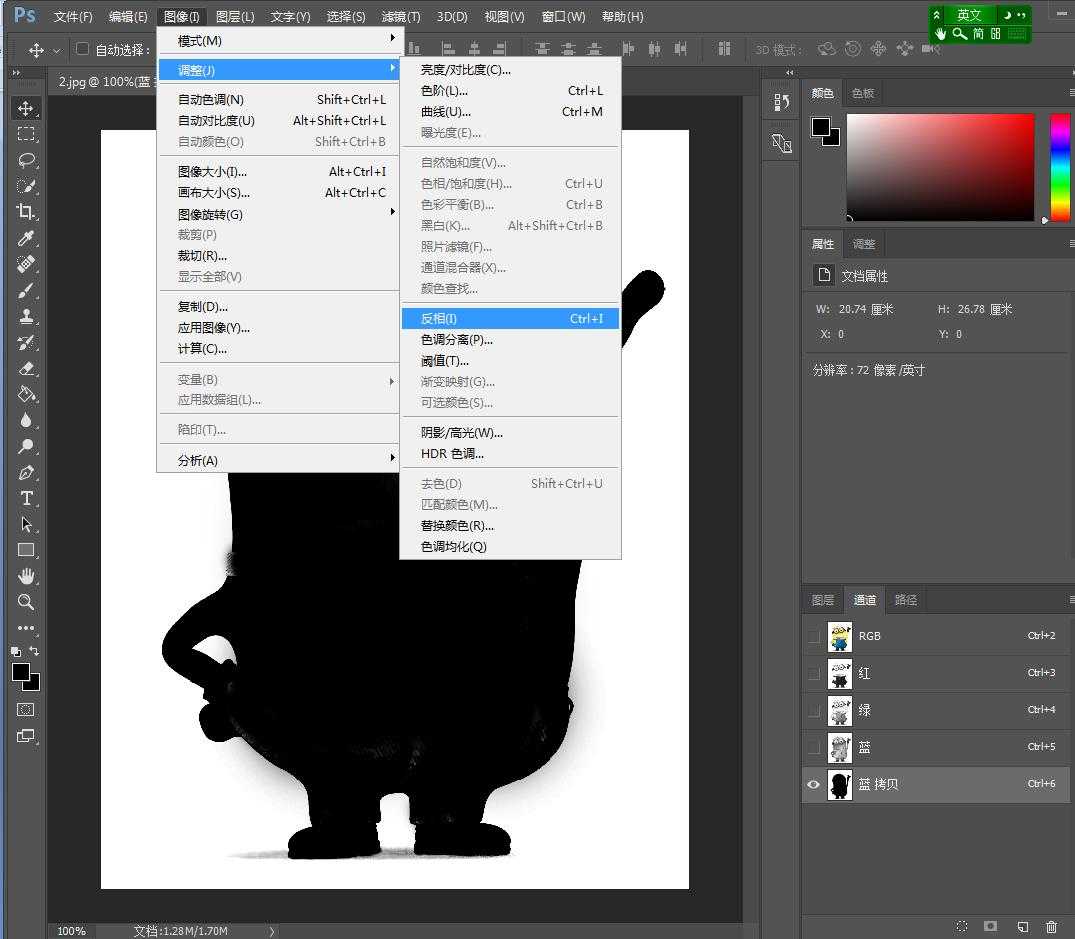Choose 图像大小(I)... command
The width and height of the screenshot is (1075, 939).
click(278, 171)
